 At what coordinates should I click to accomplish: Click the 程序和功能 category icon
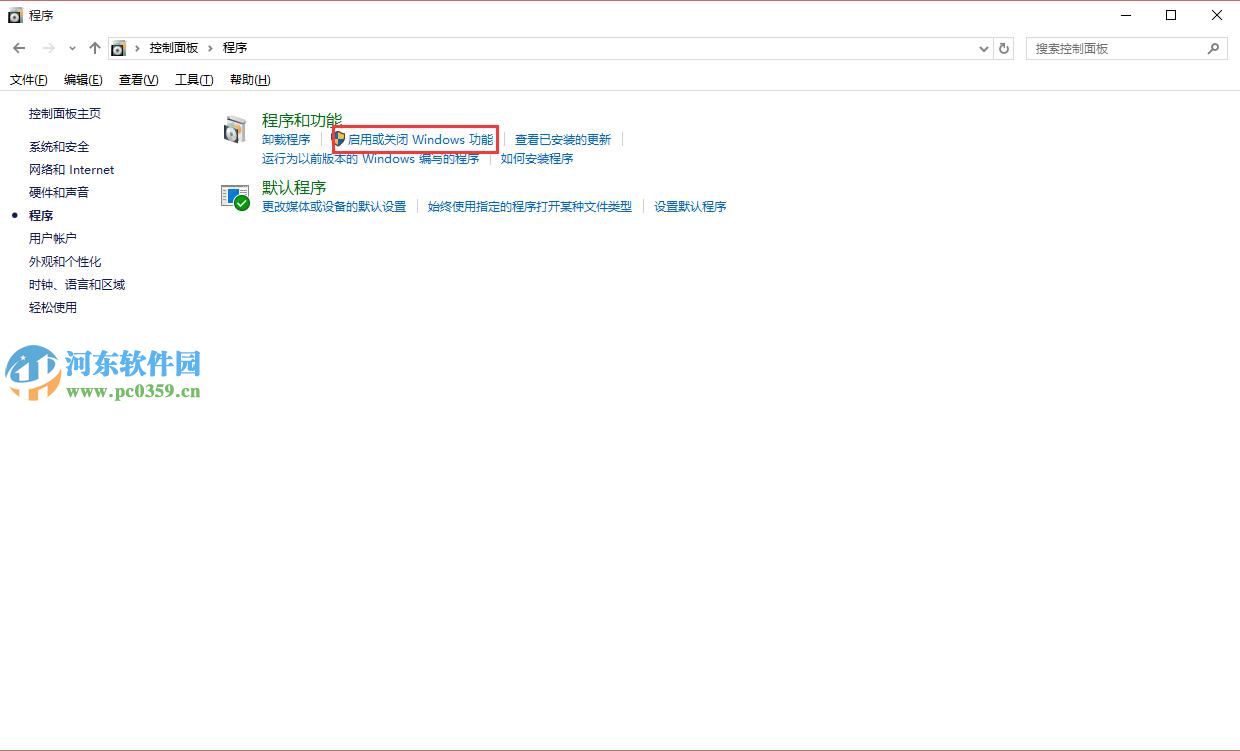(235, 130)
